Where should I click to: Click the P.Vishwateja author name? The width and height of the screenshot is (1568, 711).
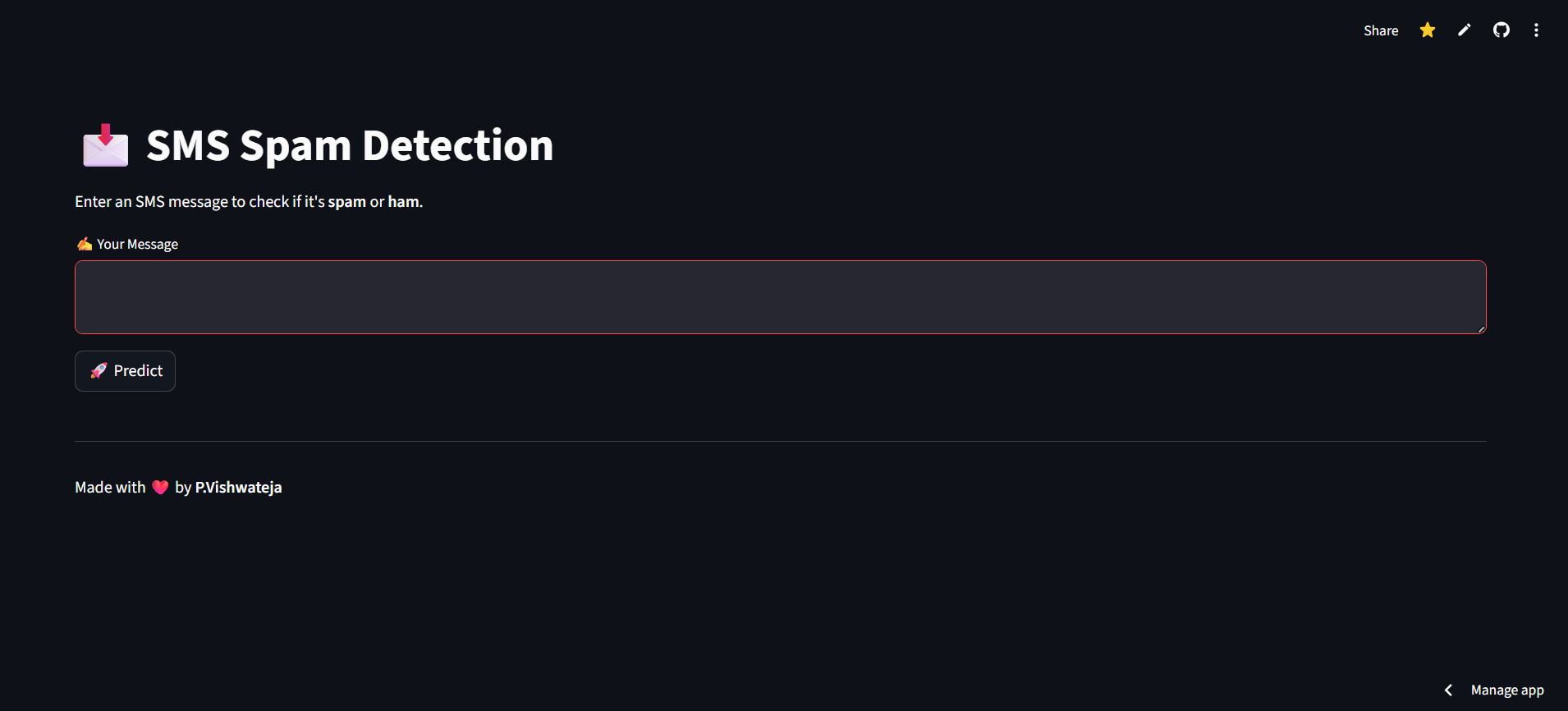tap(238, 488)
